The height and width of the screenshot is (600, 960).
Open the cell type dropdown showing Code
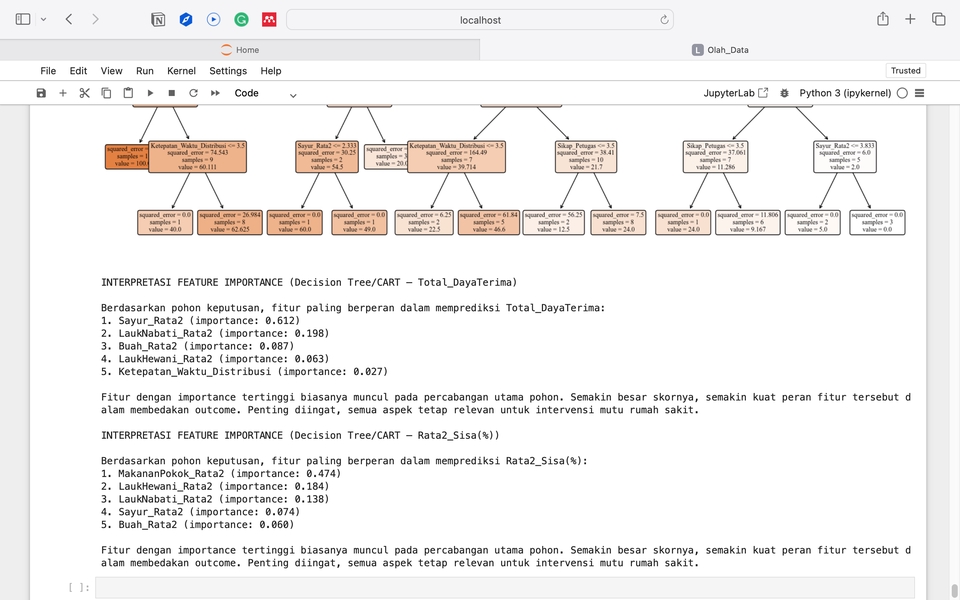pyautogui.click(x=265, y=93)
